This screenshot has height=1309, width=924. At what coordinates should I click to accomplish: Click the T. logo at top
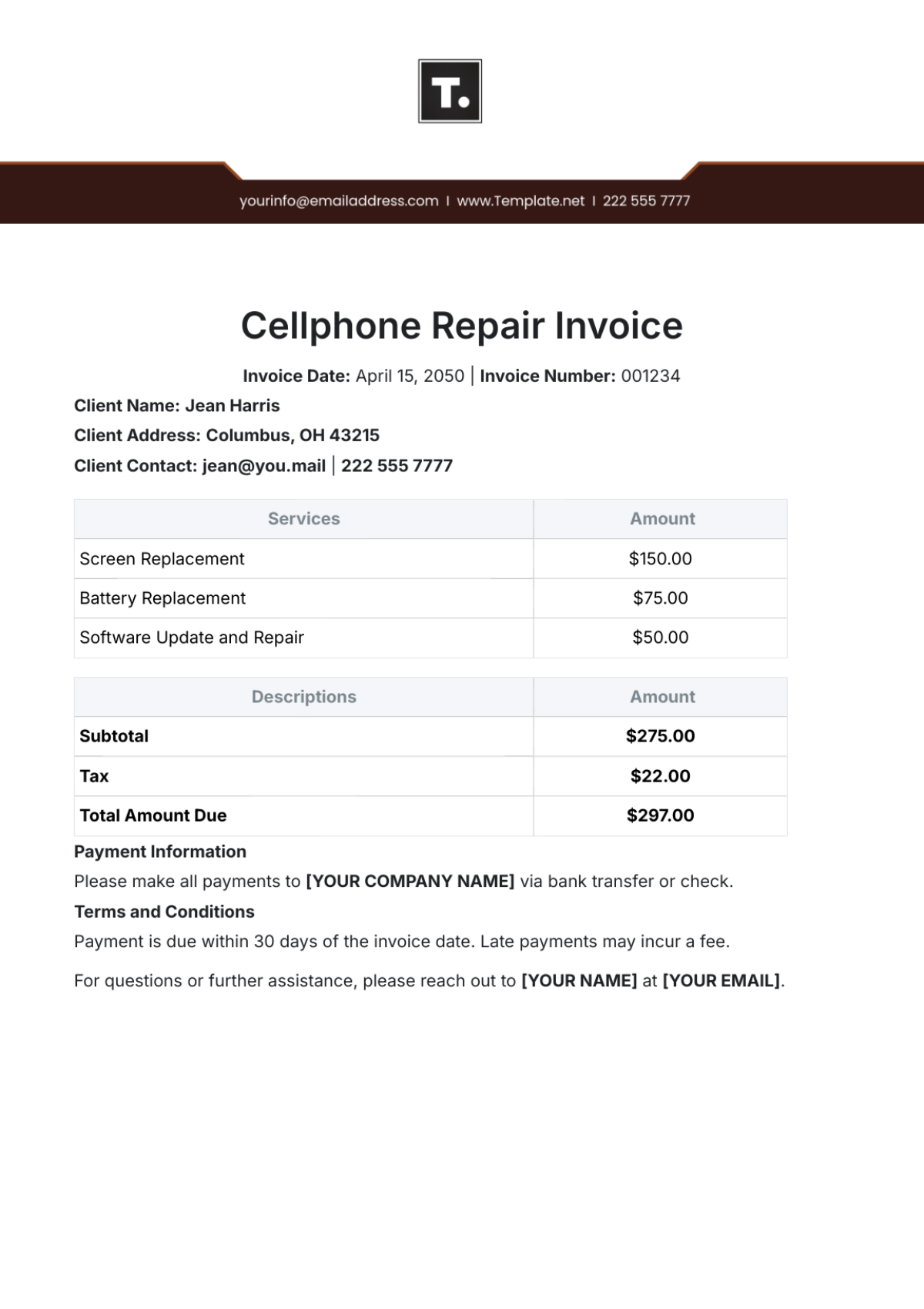pos(450,92)
